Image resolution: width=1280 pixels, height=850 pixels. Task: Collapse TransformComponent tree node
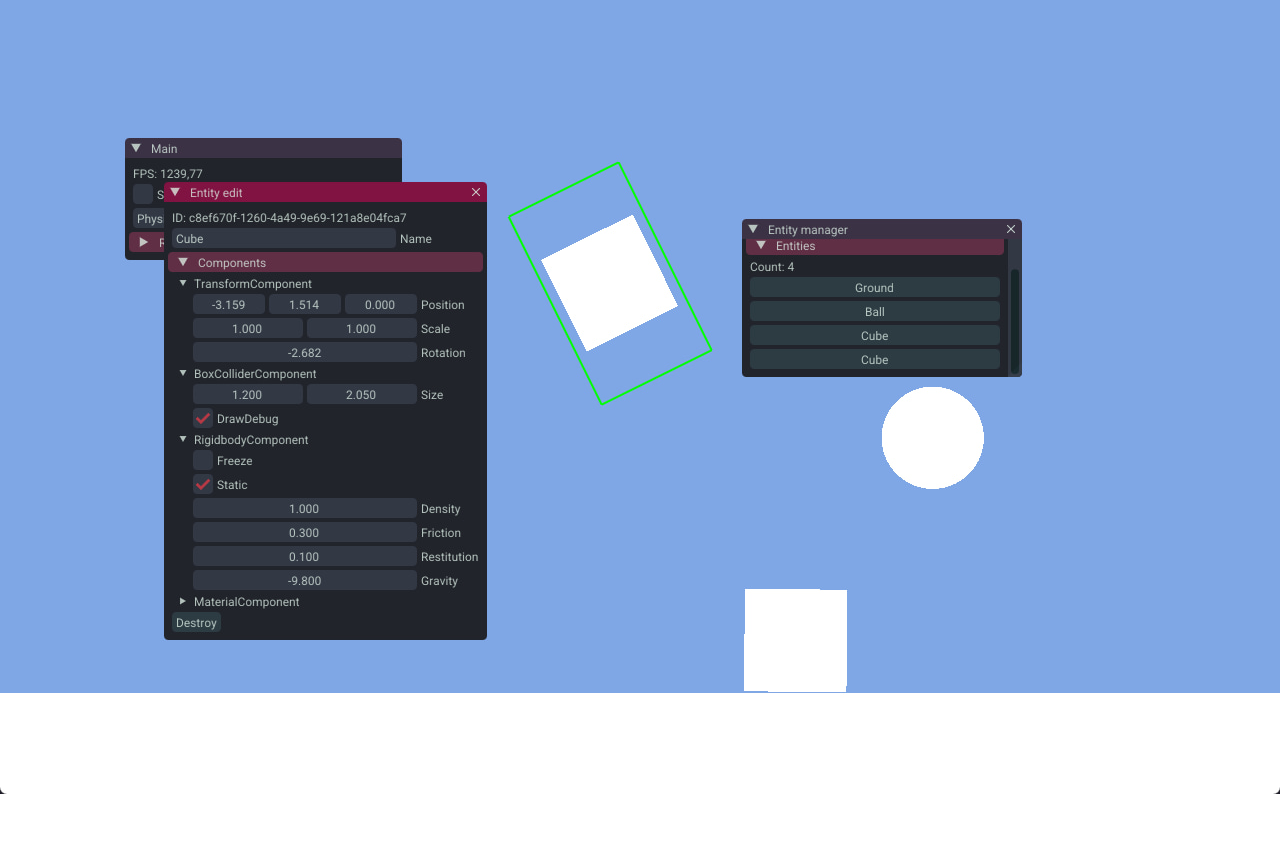183,283
